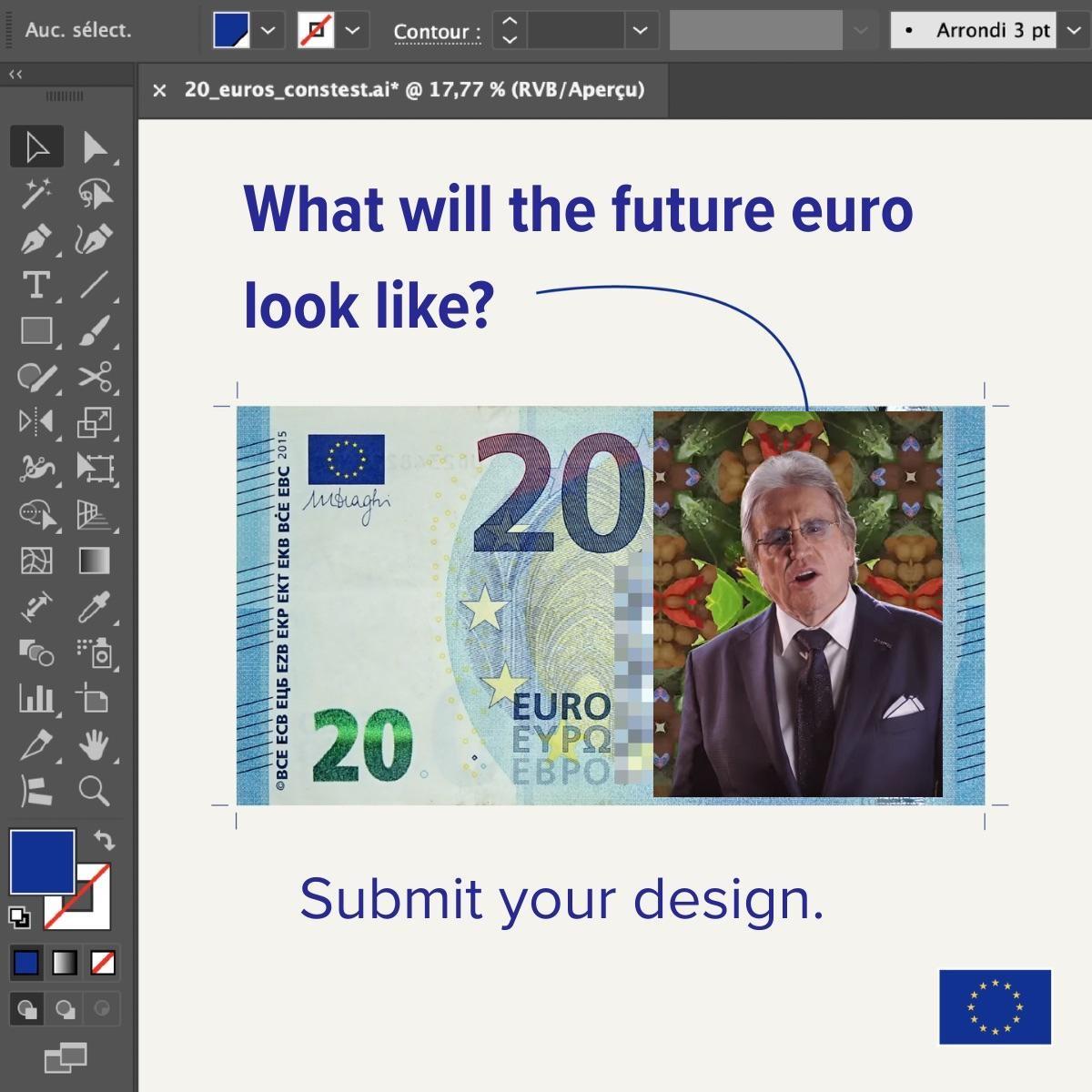Activate the Artboard tool
This screenshot has height=1092, width=1092.
coord(94,699)
